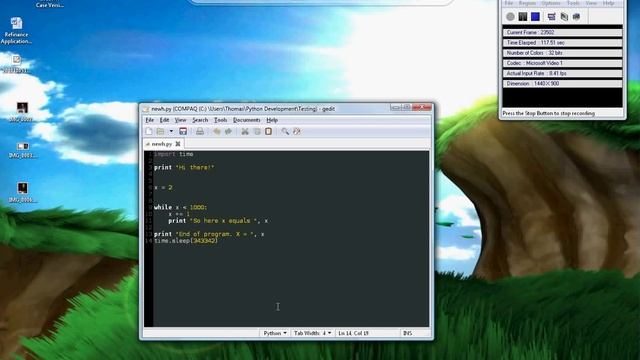Paste clipboard with the toolbar paste icon
This screenshot has height=360, width=640.
268,131
